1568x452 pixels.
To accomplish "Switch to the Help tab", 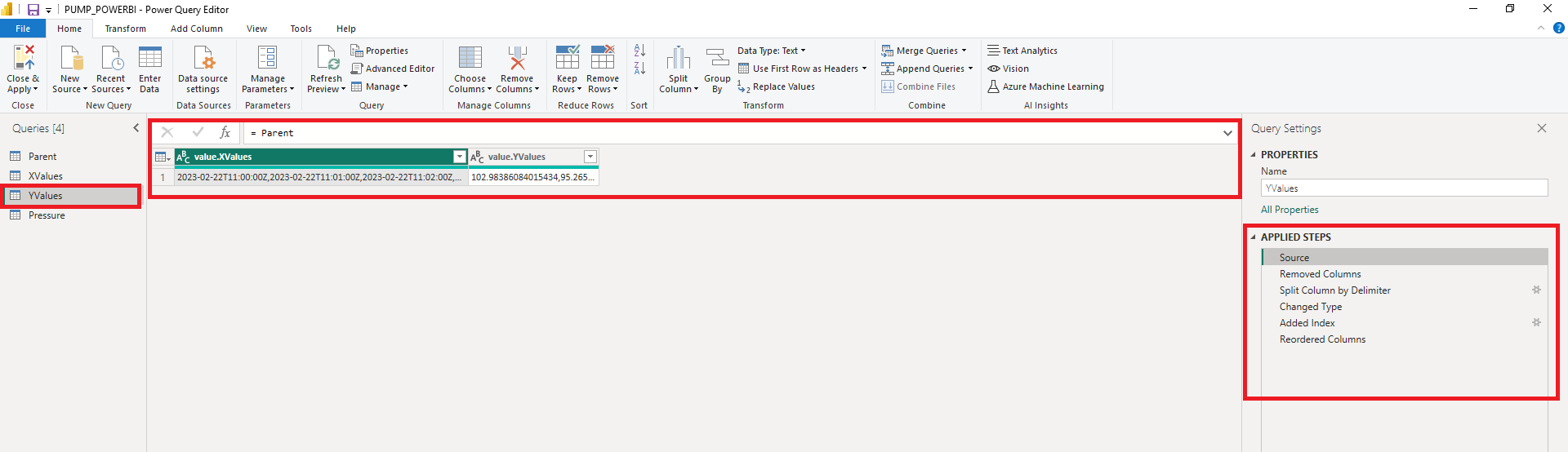I will [346, 29].
